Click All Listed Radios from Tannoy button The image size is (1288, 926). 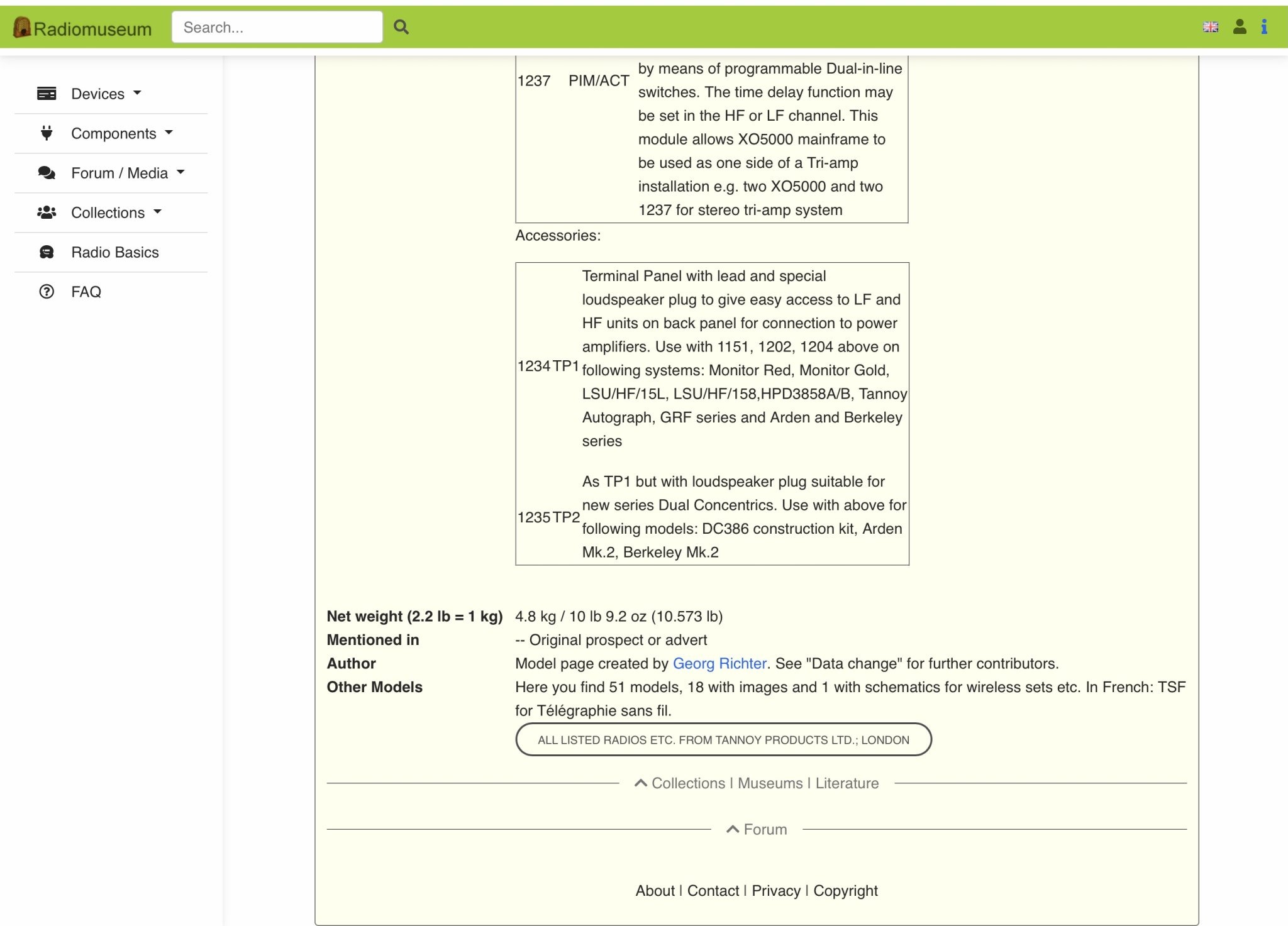(x=723, y=739)
